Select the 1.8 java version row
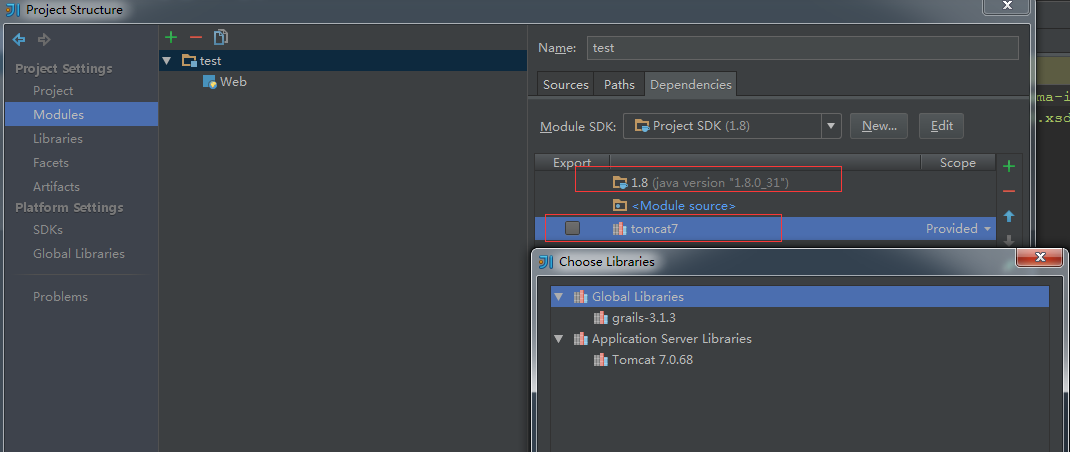Viewport: 1070px width, 452px height. coord(764,182)
